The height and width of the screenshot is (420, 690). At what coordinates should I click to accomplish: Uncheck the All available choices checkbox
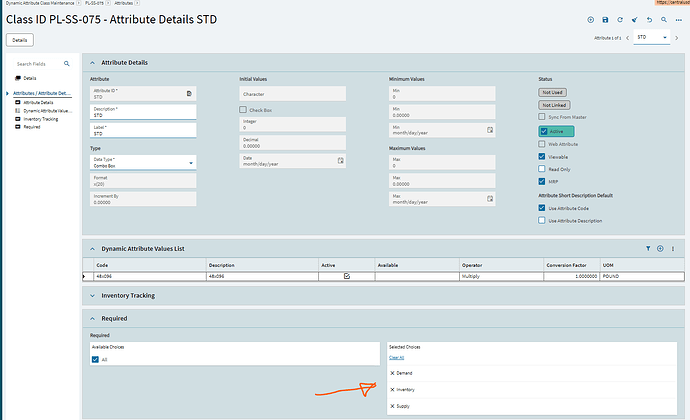(95, 359)
